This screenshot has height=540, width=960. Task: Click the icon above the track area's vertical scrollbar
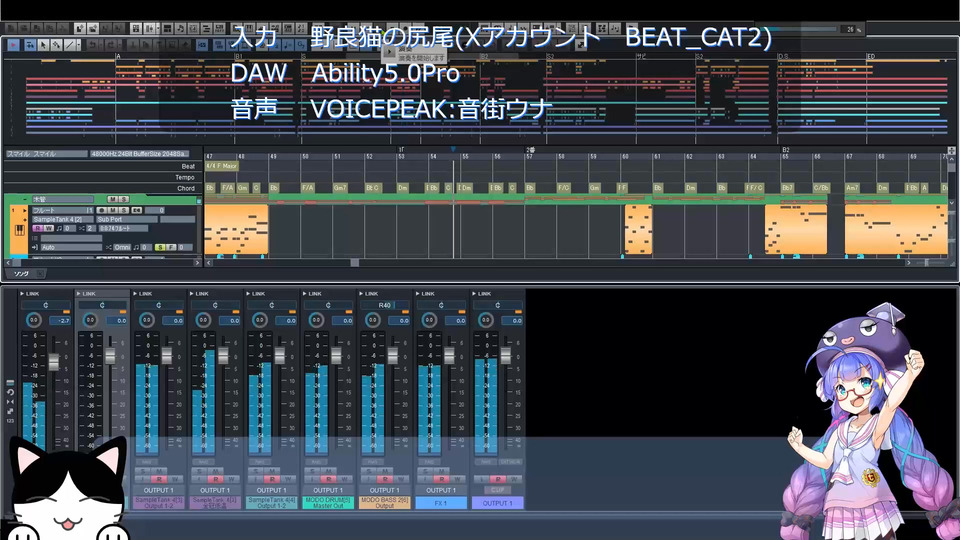coord(951,150)
